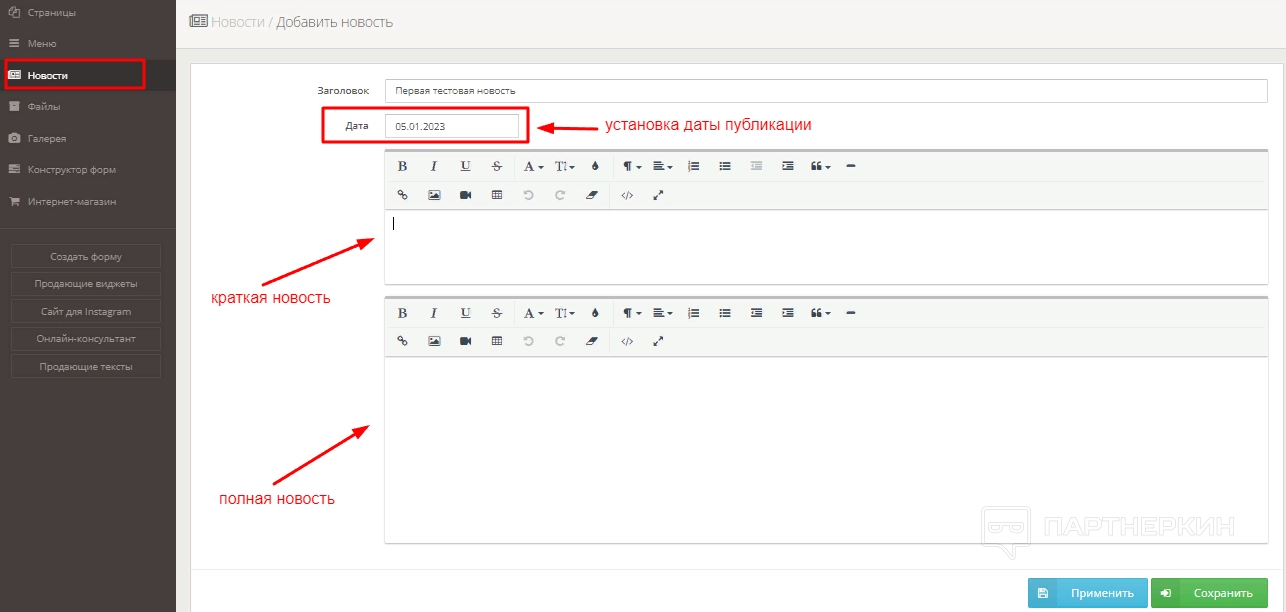This screenshot has height=612, width=1286.
Task: Open font family dropdown in upper editor
Action: point(534,166)
